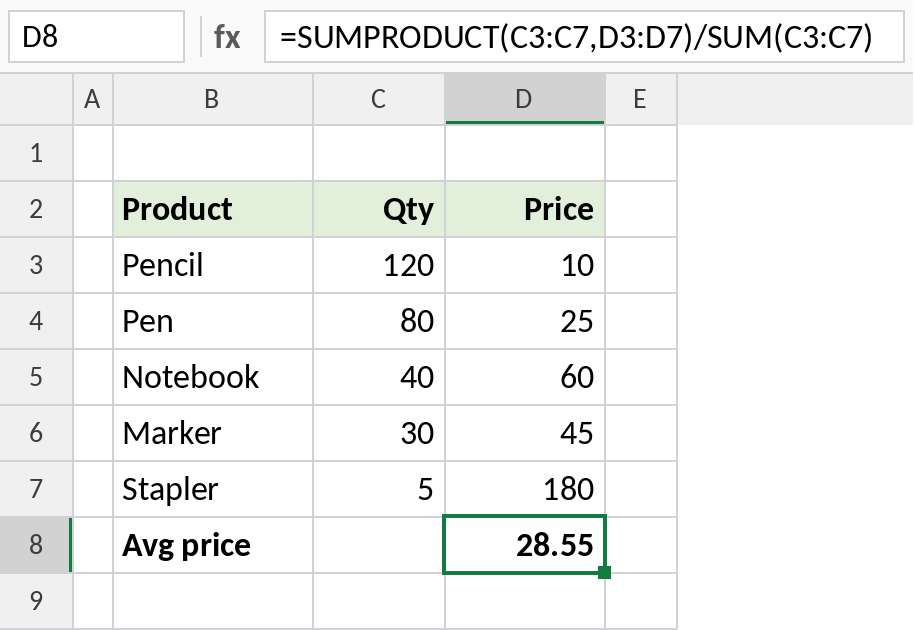Select column B header
The height and width of the screenshot is (630, 914).
213,99
